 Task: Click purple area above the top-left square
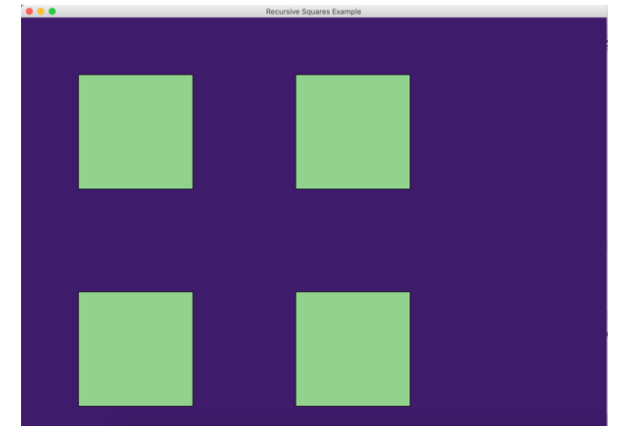coord(136,46)
